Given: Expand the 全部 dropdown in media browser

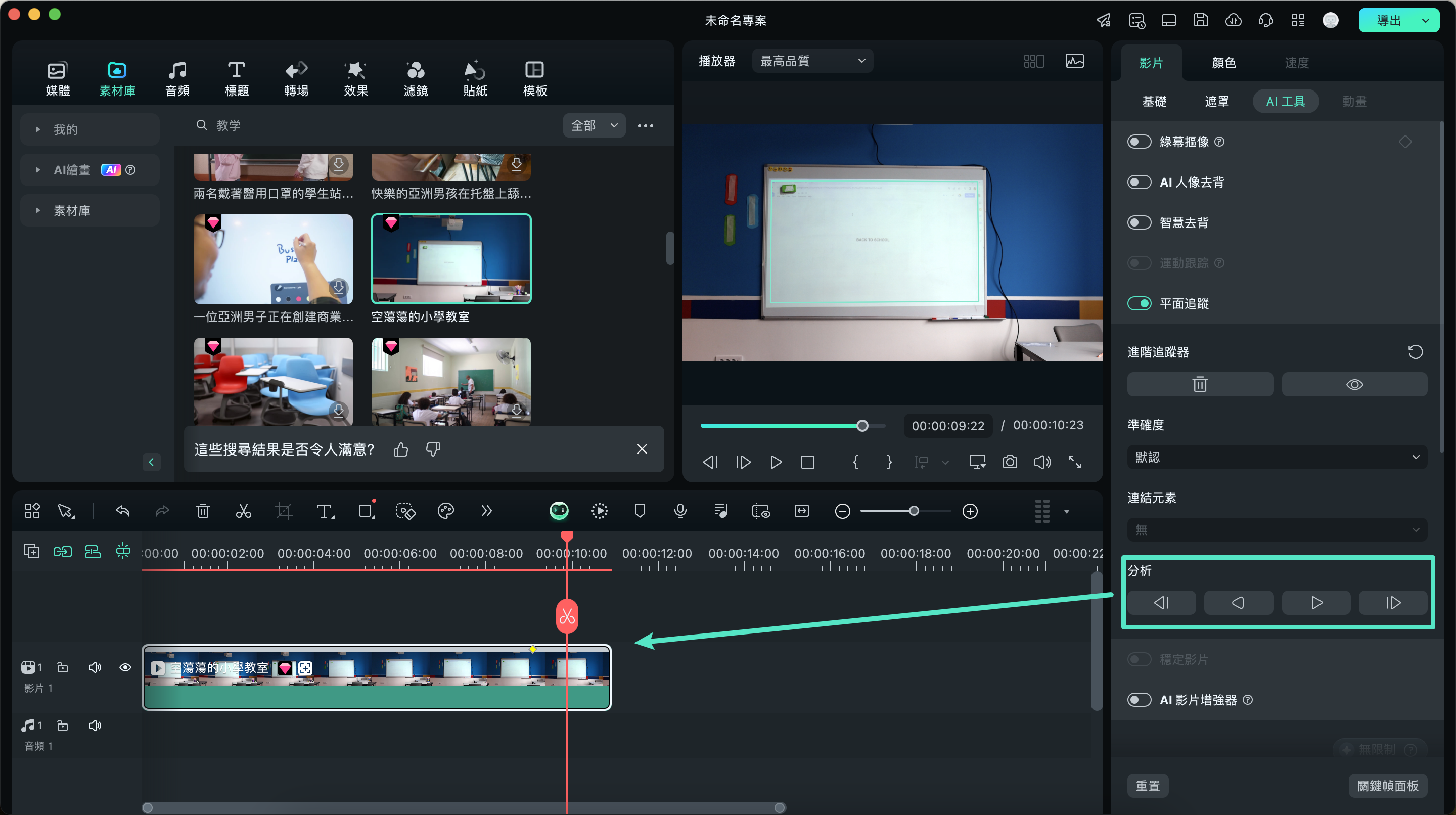Looking at the screenshot, I should 594,124.
